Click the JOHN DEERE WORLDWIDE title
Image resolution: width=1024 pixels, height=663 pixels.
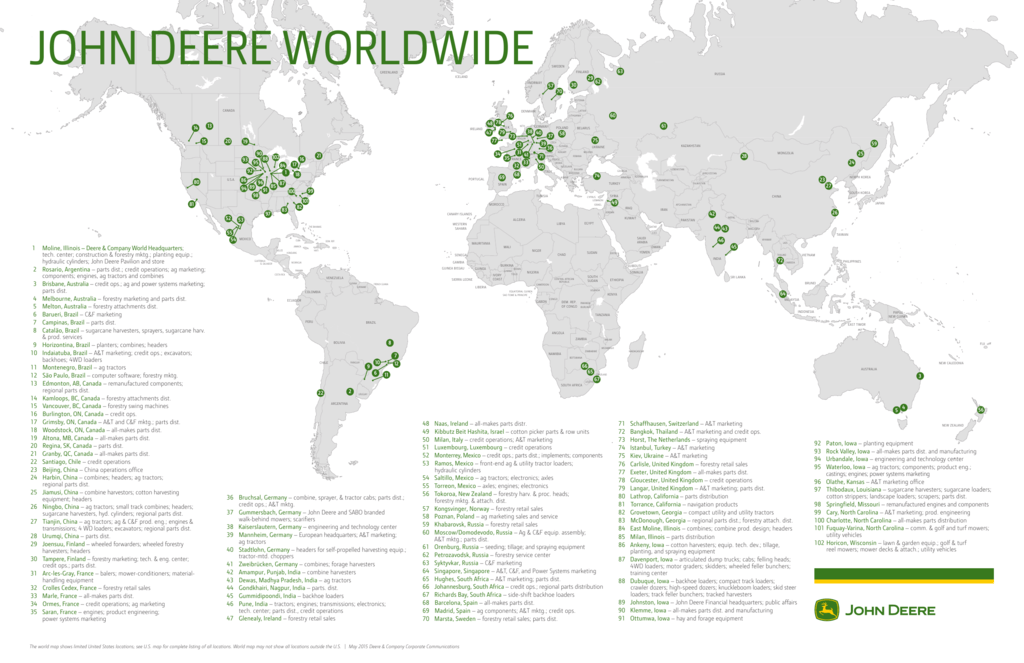[x=281, y=48]
